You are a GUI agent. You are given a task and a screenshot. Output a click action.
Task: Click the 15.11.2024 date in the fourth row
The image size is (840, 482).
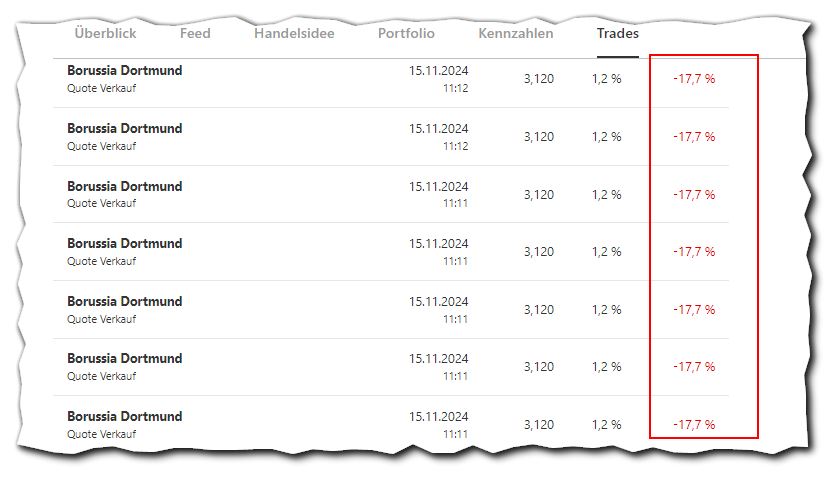pyautogui.click(x=438, y=244)
